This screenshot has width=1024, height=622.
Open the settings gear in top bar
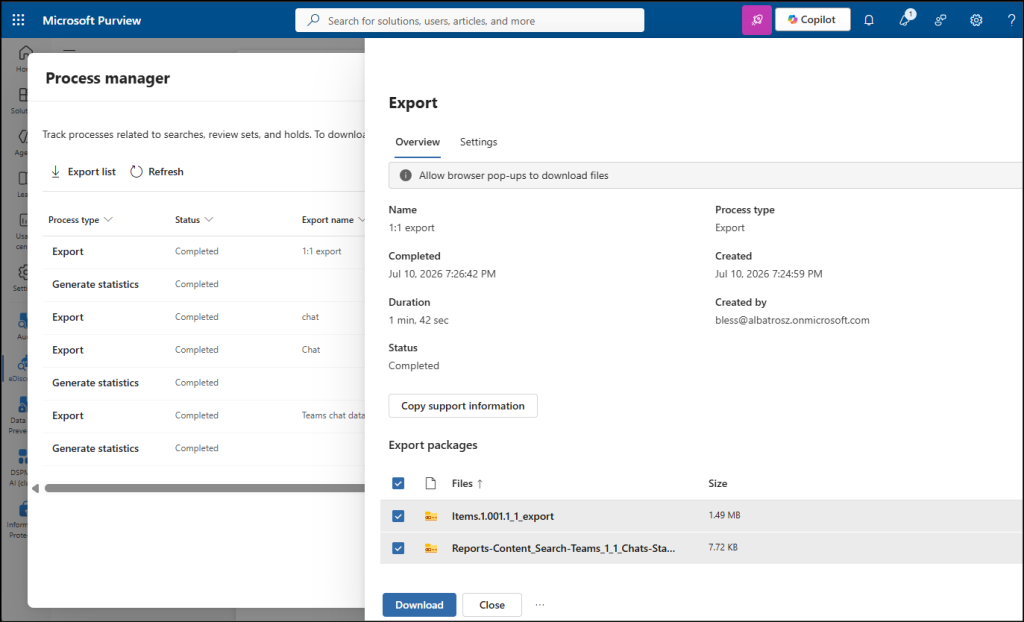pyautogui.click(x=976, y=20)
